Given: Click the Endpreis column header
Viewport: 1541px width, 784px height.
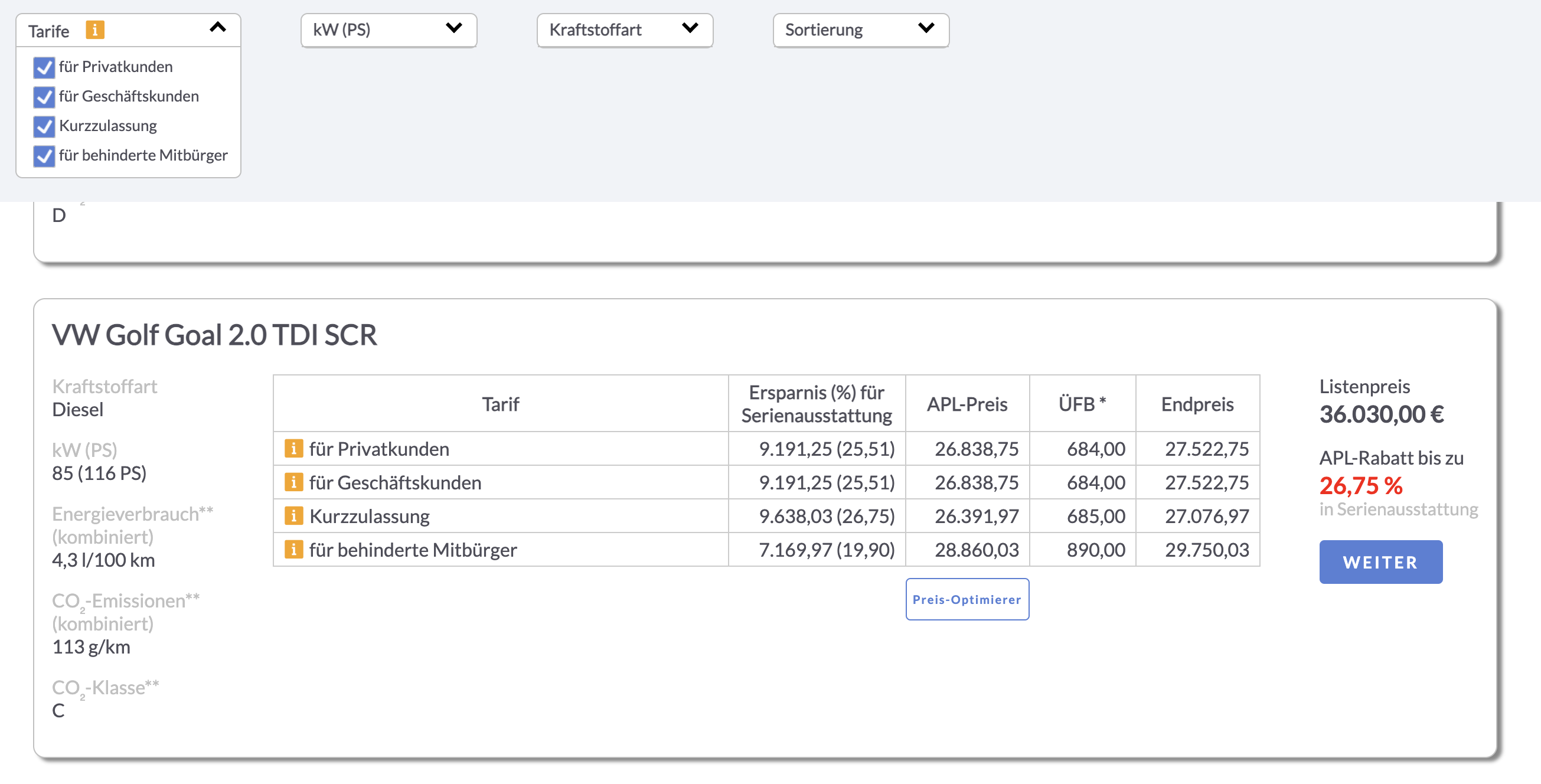Looking at the screenshot, I should (1196, 404).
